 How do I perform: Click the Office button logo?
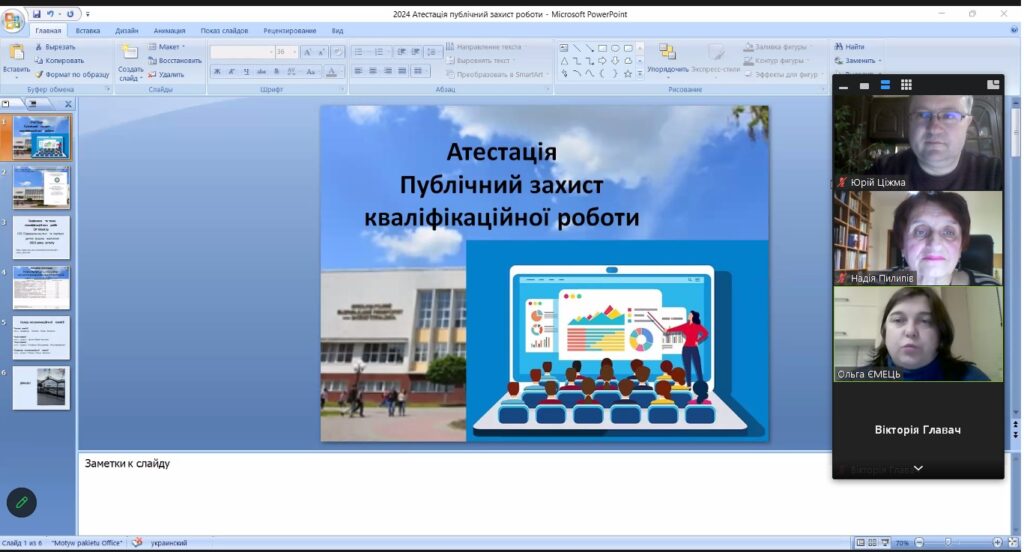pyautogui.click(x=12, y=19)
